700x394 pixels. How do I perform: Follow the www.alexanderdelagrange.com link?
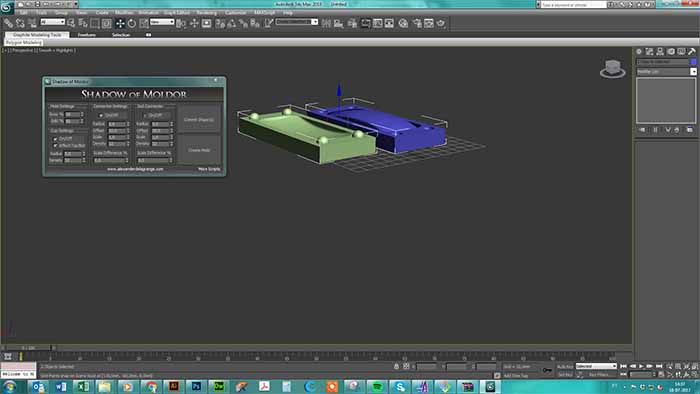coord(135,169)
